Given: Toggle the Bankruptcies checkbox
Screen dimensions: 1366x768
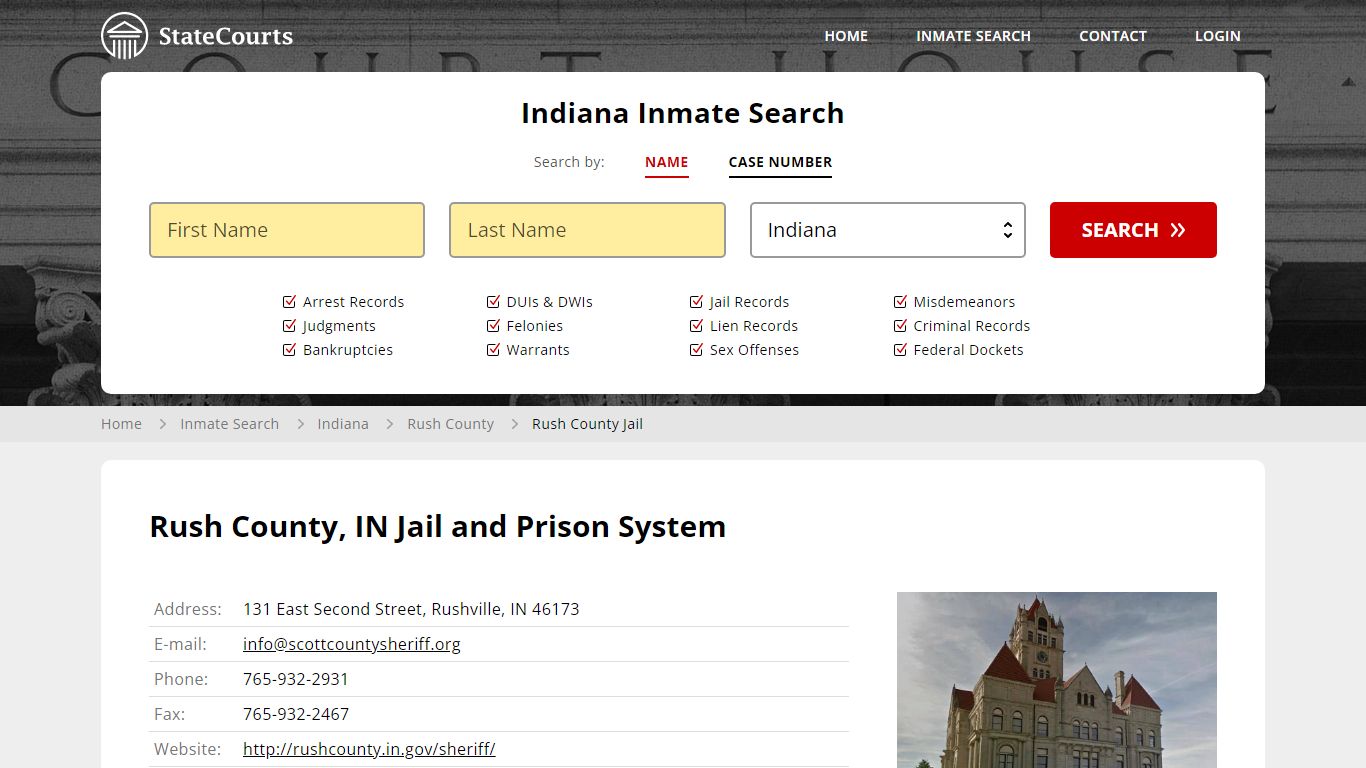Looking at the screenshot, I should [x=290, y=350].
